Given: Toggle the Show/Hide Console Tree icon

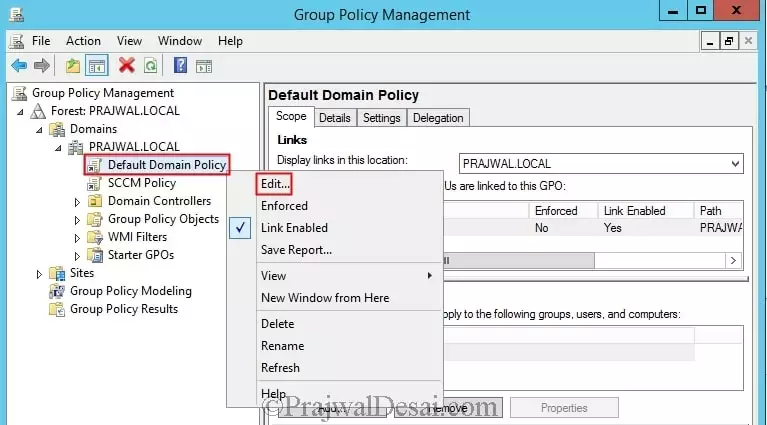Looking at the screenshot, I should click(x=96, y=65).
